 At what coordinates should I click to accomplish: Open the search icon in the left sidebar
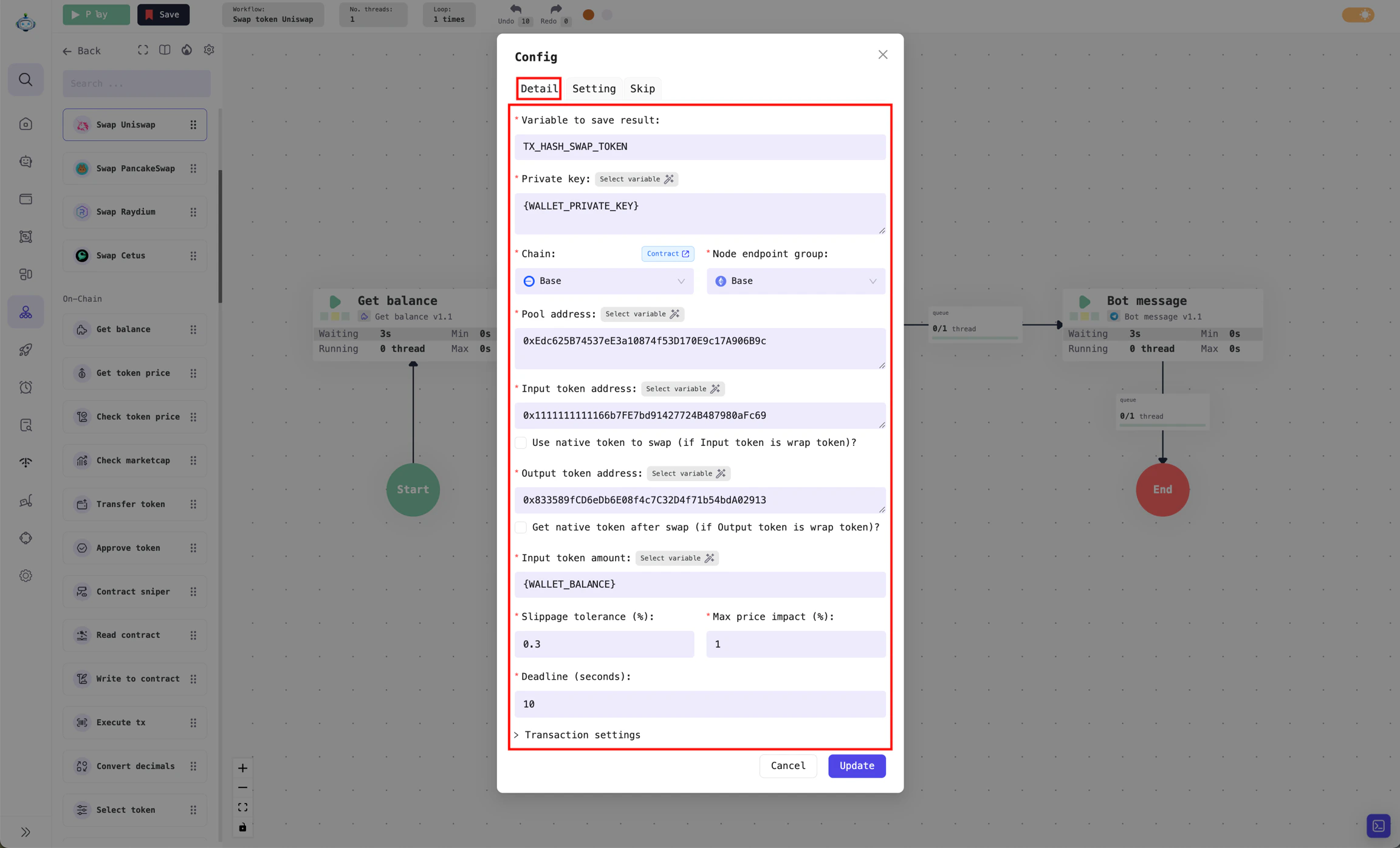click(x=26, y=80)
